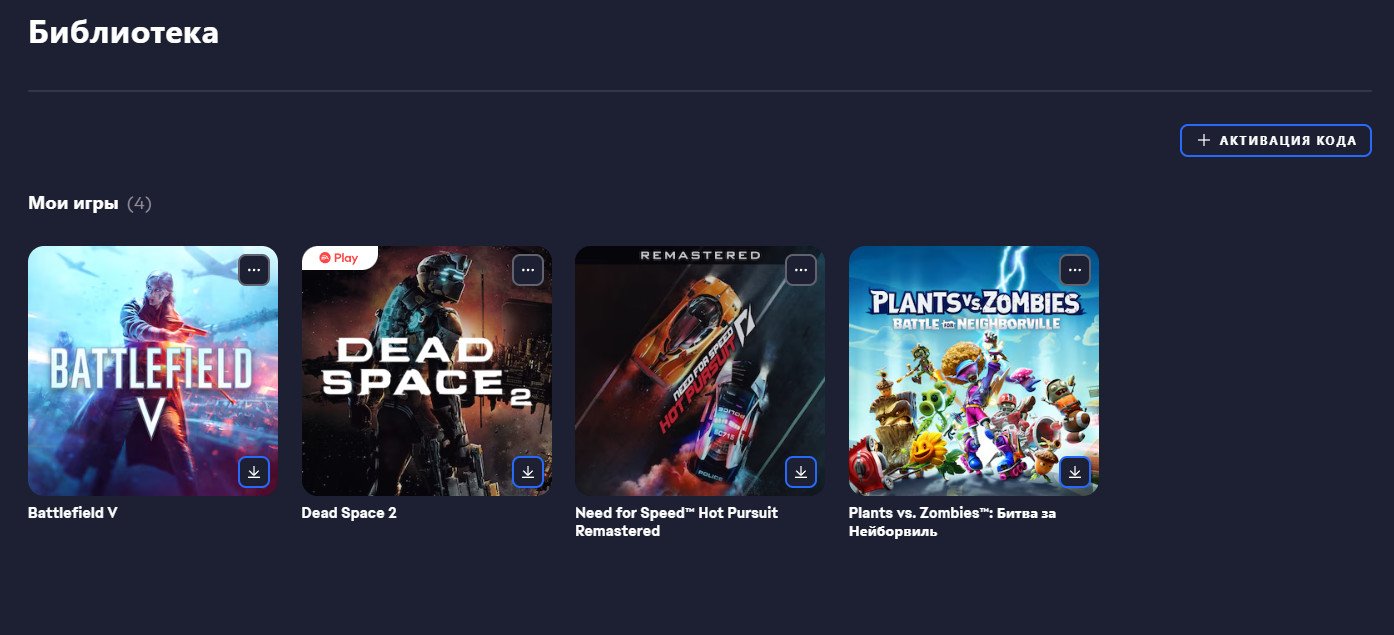
Task: Open the Need for Speed Remastered cover
Action: (700, 371)
